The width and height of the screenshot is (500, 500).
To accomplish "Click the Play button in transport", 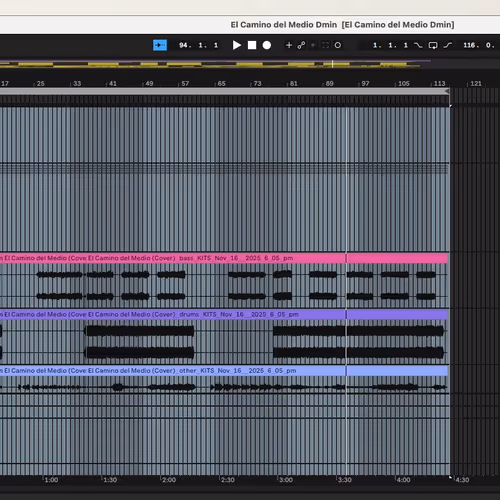I will click(237, 45).
